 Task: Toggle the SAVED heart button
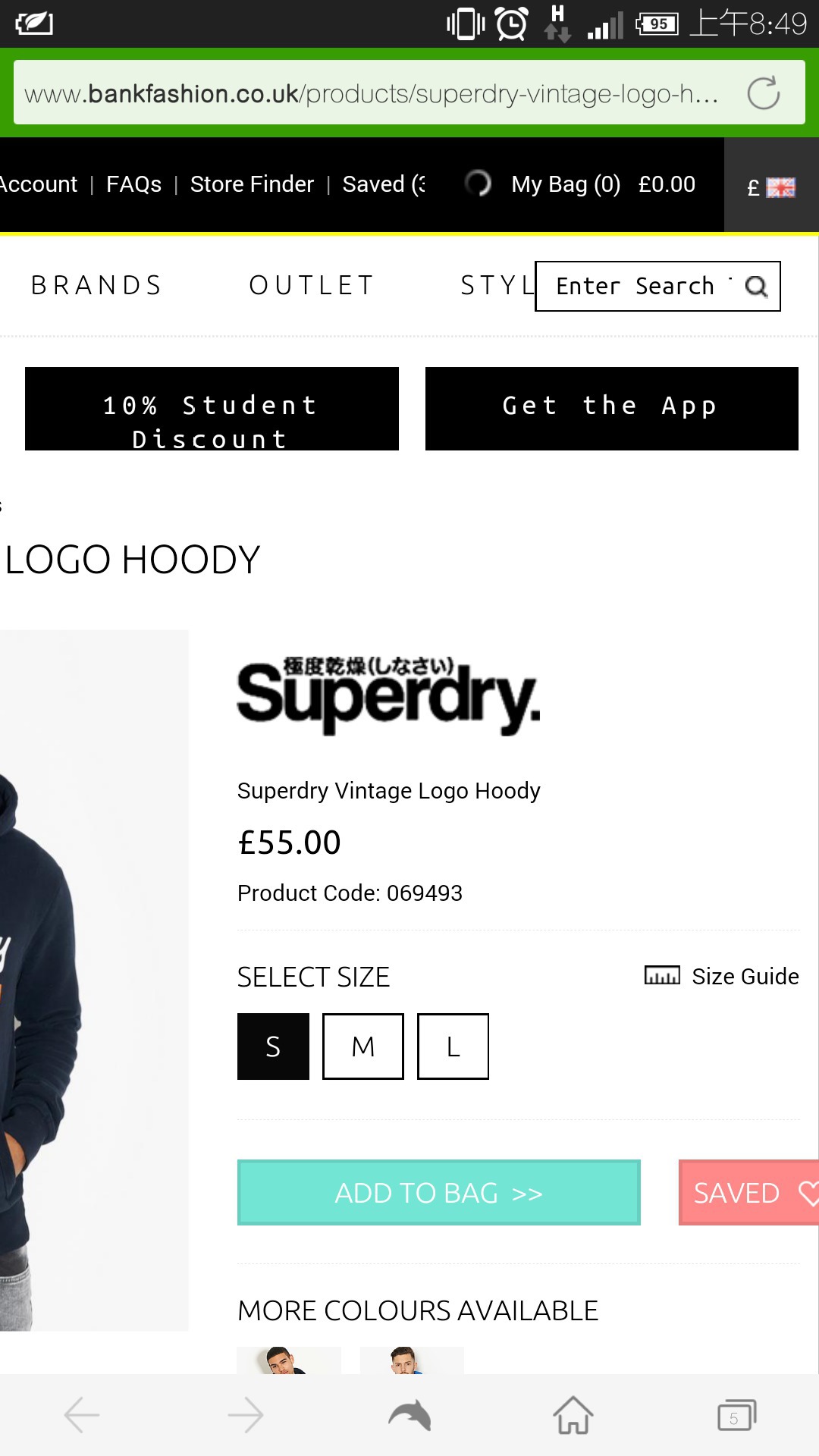click(748, 1193)
